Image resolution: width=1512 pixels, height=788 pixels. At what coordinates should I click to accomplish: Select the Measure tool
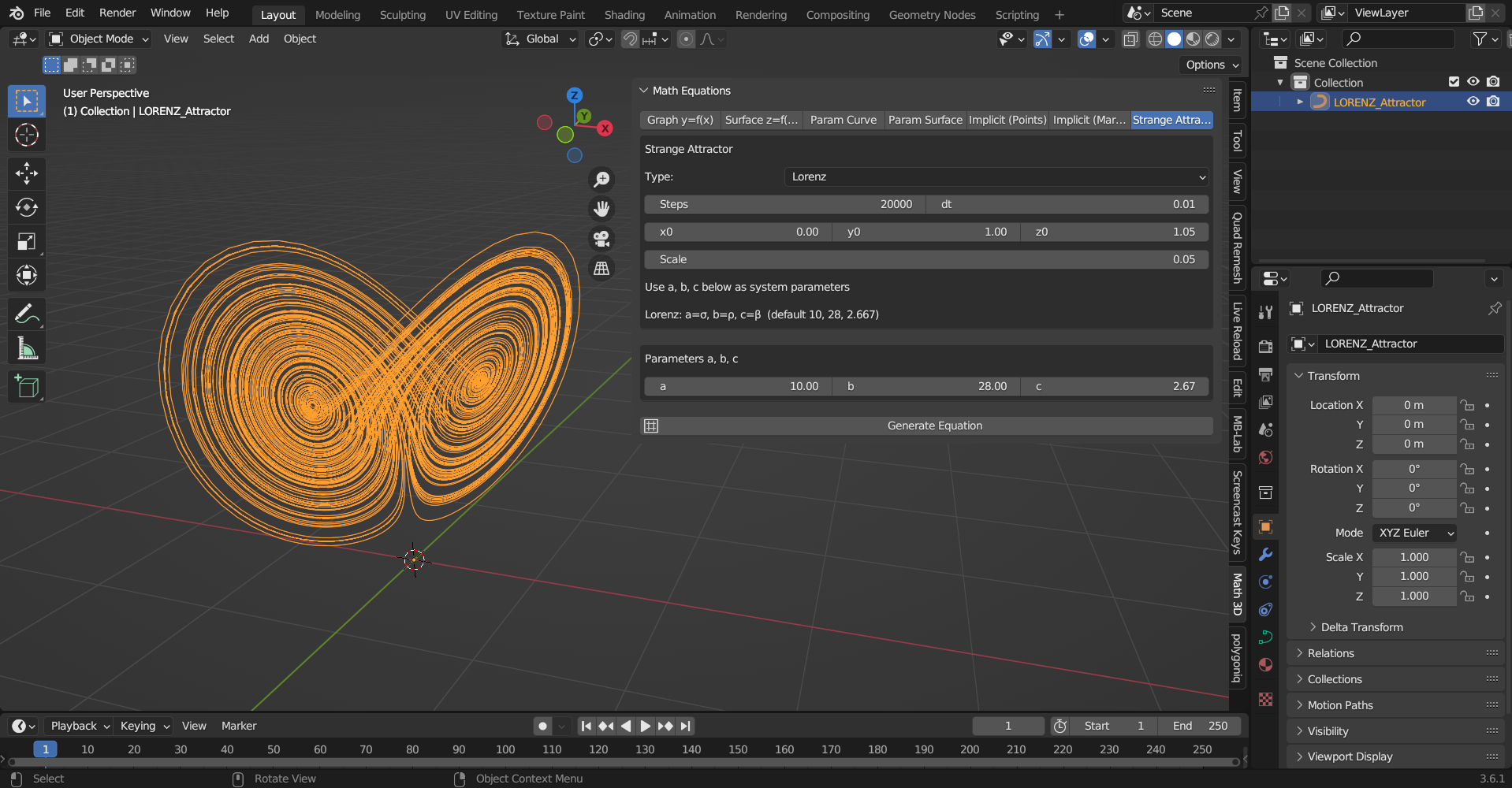26,348
